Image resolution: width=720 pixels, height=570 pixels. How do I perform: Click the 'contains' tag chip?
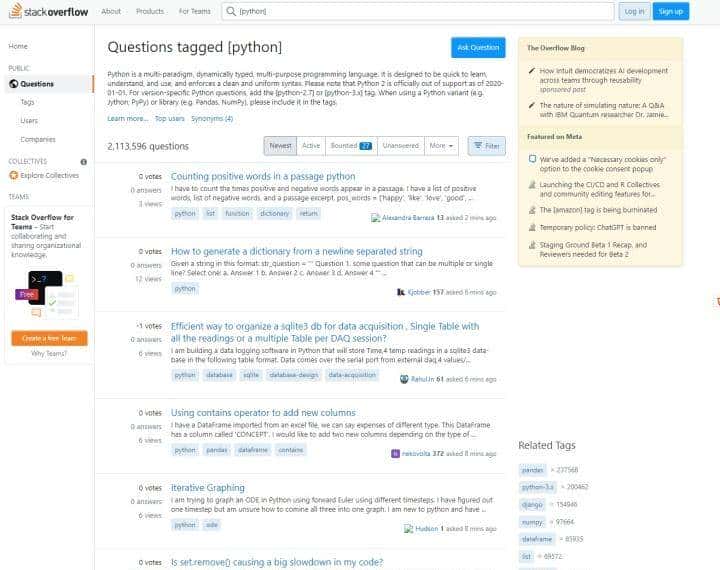(x=291, y=450)
